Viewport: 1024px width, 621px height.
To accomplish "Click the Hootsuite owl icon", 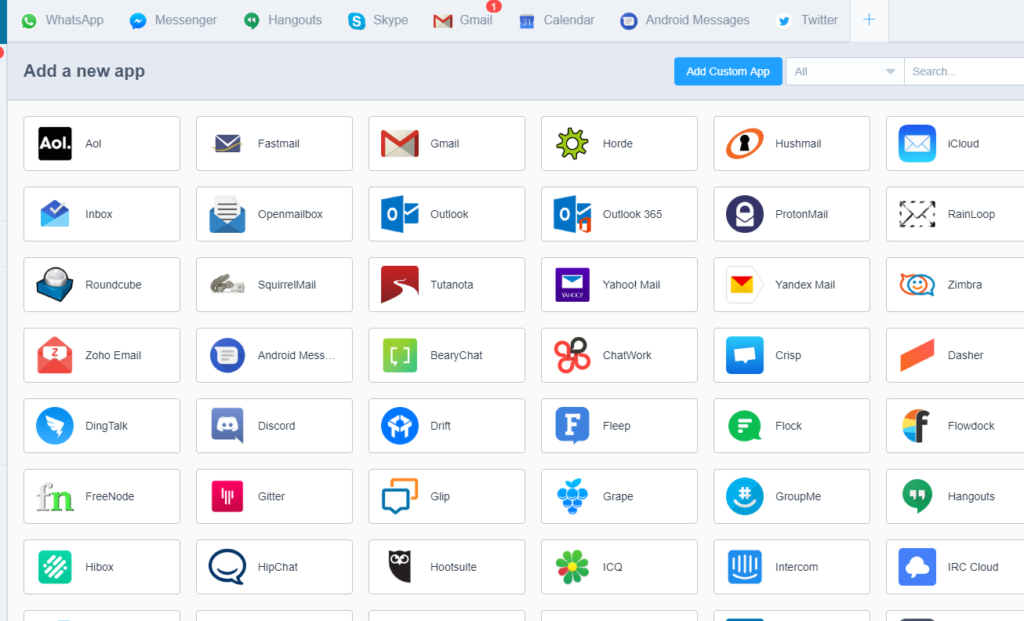I will tap(400, 567).
